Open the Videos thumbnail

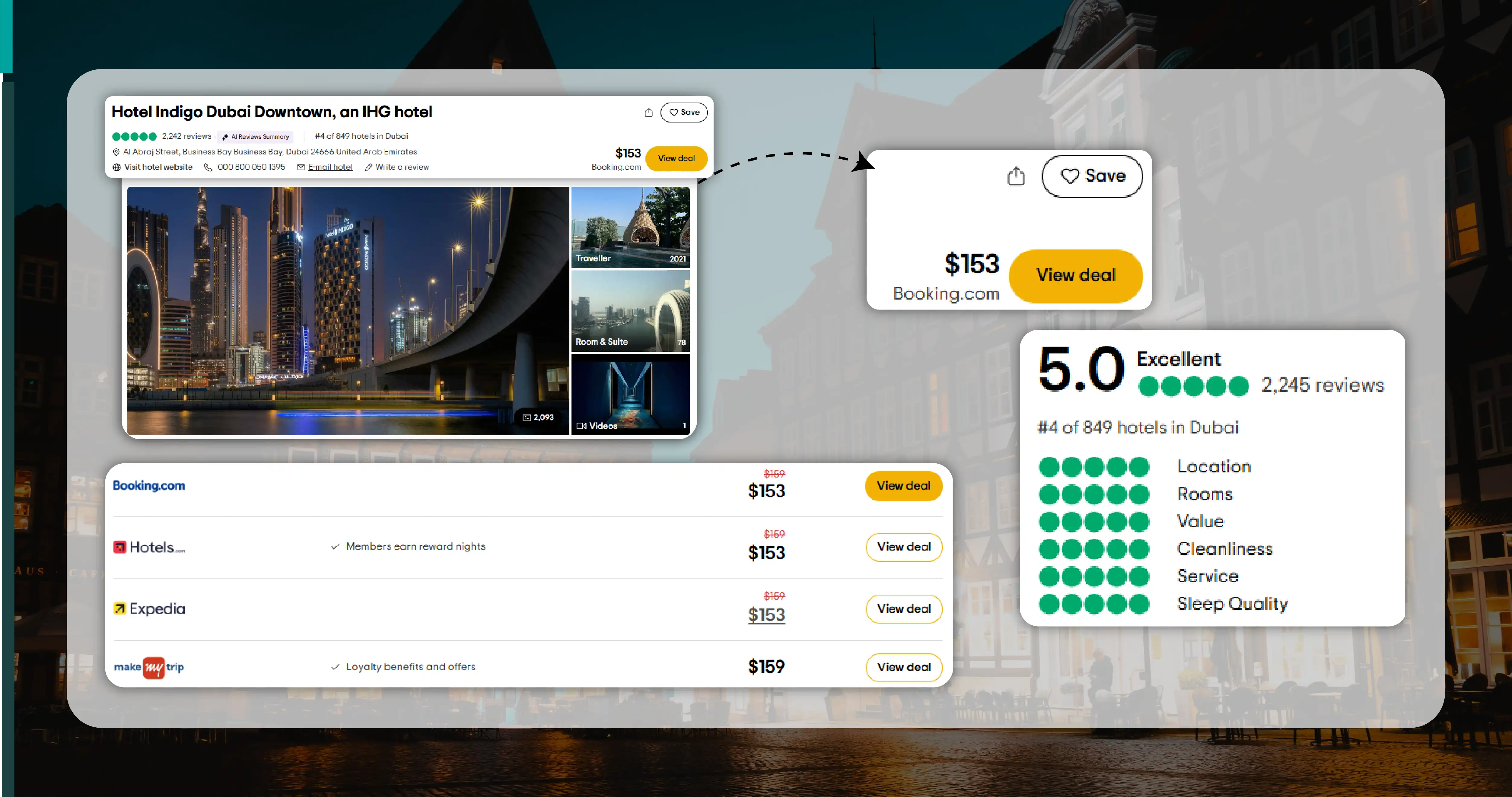pos(630,394)
